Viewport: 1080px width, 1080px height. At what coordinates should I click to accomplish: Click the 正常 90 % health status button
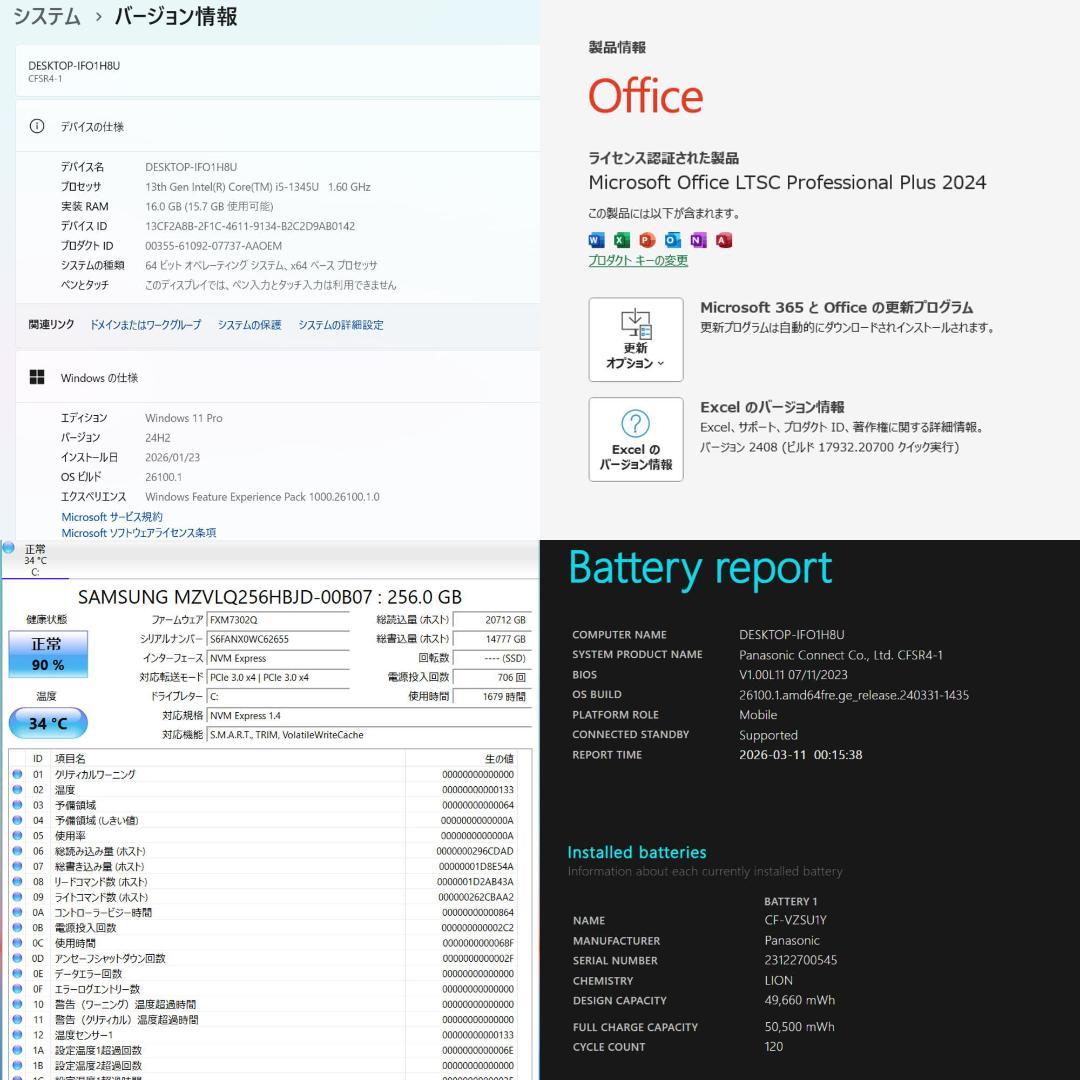point(48,654)
